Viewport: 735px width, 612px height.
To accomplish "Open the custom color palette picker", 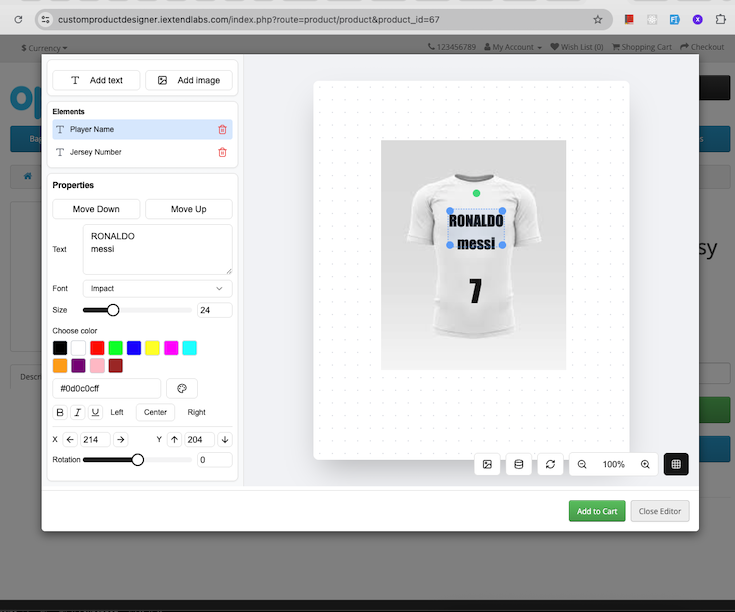I will coord(182,388).
